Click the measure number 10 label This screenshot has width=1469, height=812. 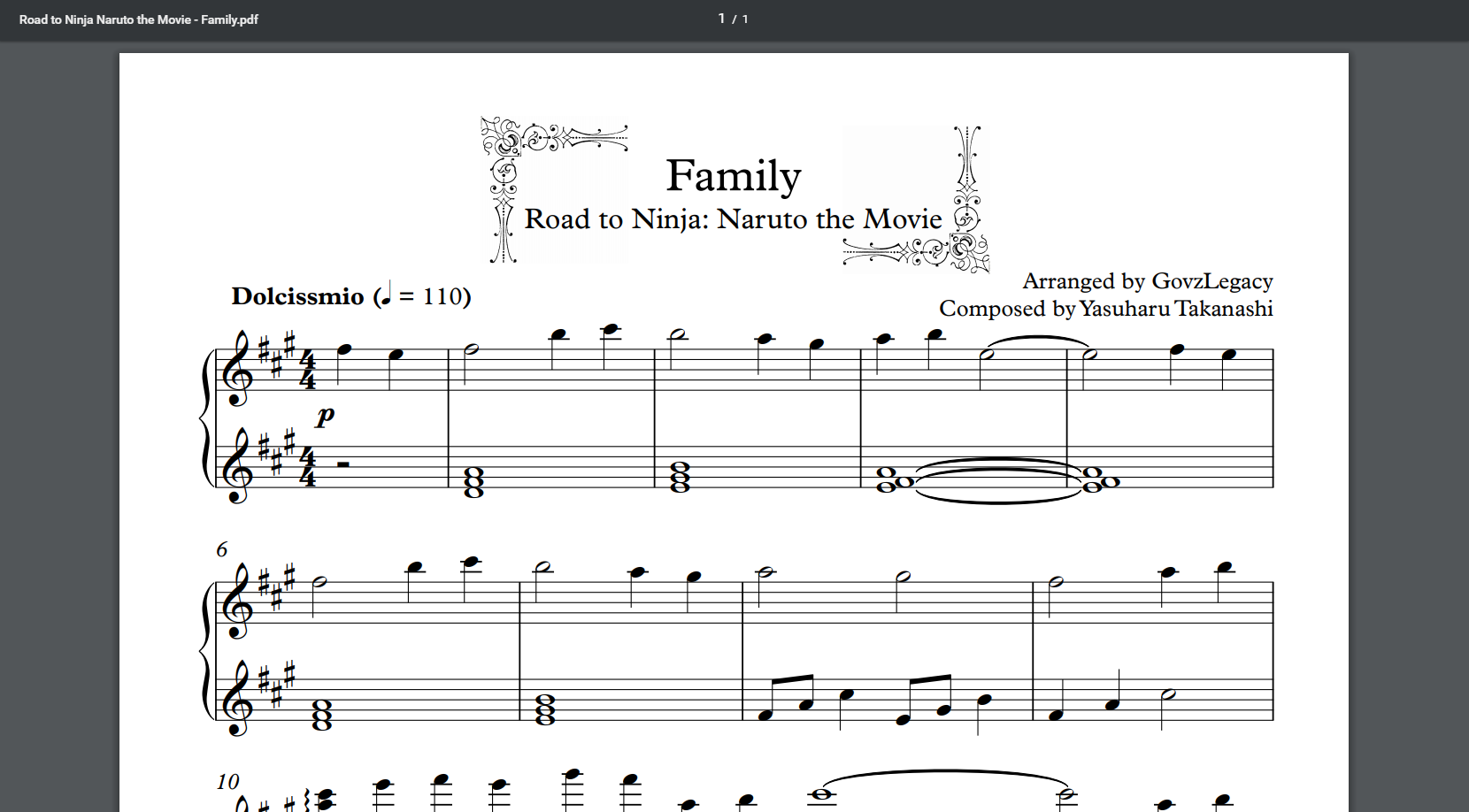point(227,782)
